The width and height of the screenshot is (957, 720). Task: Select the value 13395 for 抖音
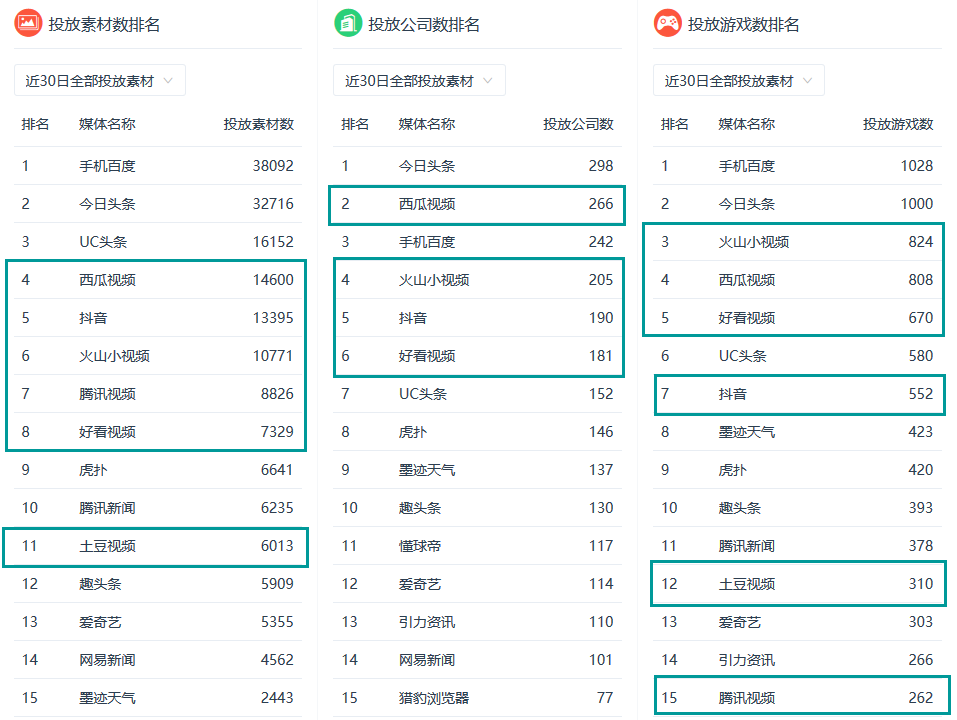(x=273, y=318)
